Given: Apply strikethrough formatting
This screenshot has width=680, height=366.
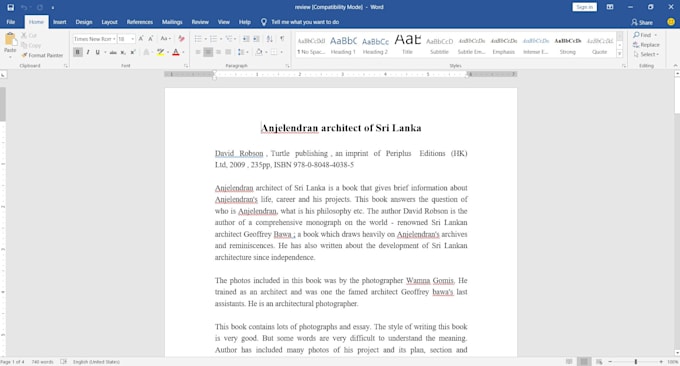Looking at the screenshot, I should point(113,52).
